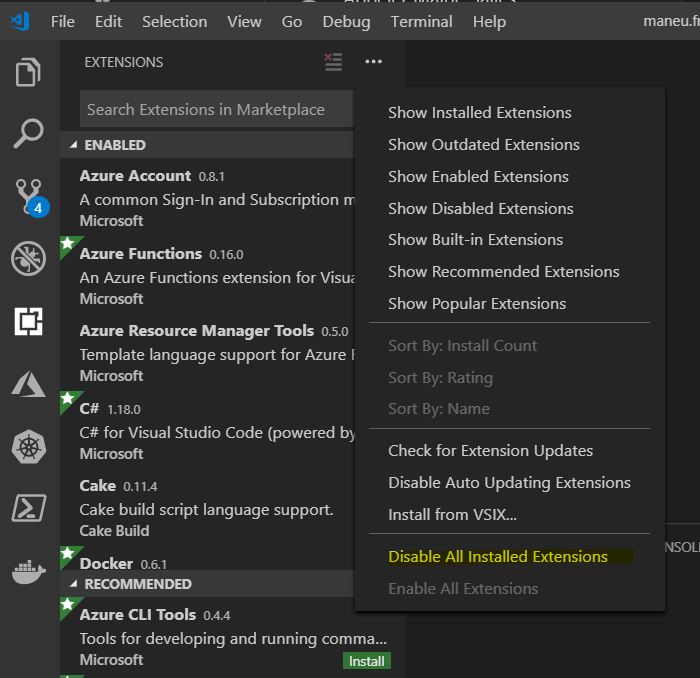Click the EXTENSIONS panel title
The width and height of the screenshot is (700, 678).
pyautogui.click(x=124, y=62)
